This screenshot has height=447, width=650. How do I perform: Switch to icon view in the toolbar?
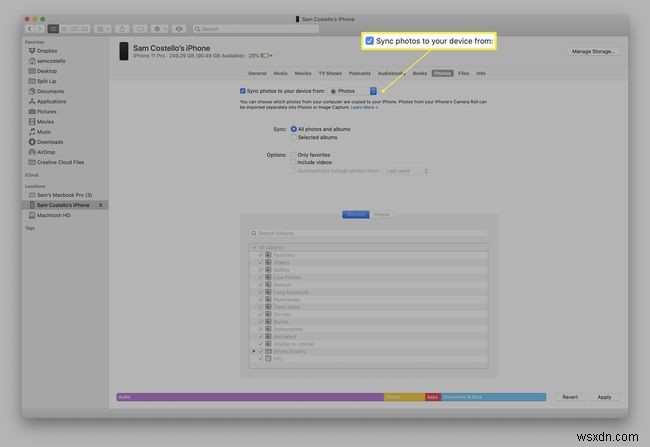point(53,29)
